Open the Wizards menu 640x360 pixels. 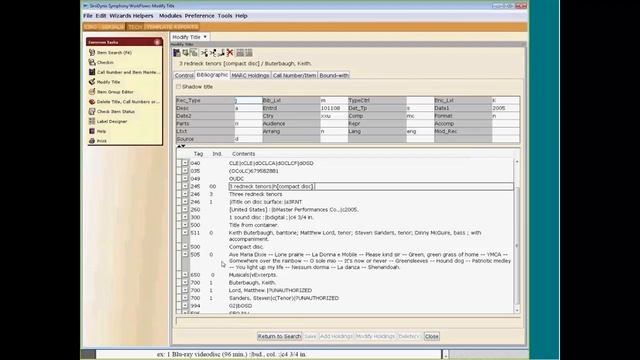119,16
